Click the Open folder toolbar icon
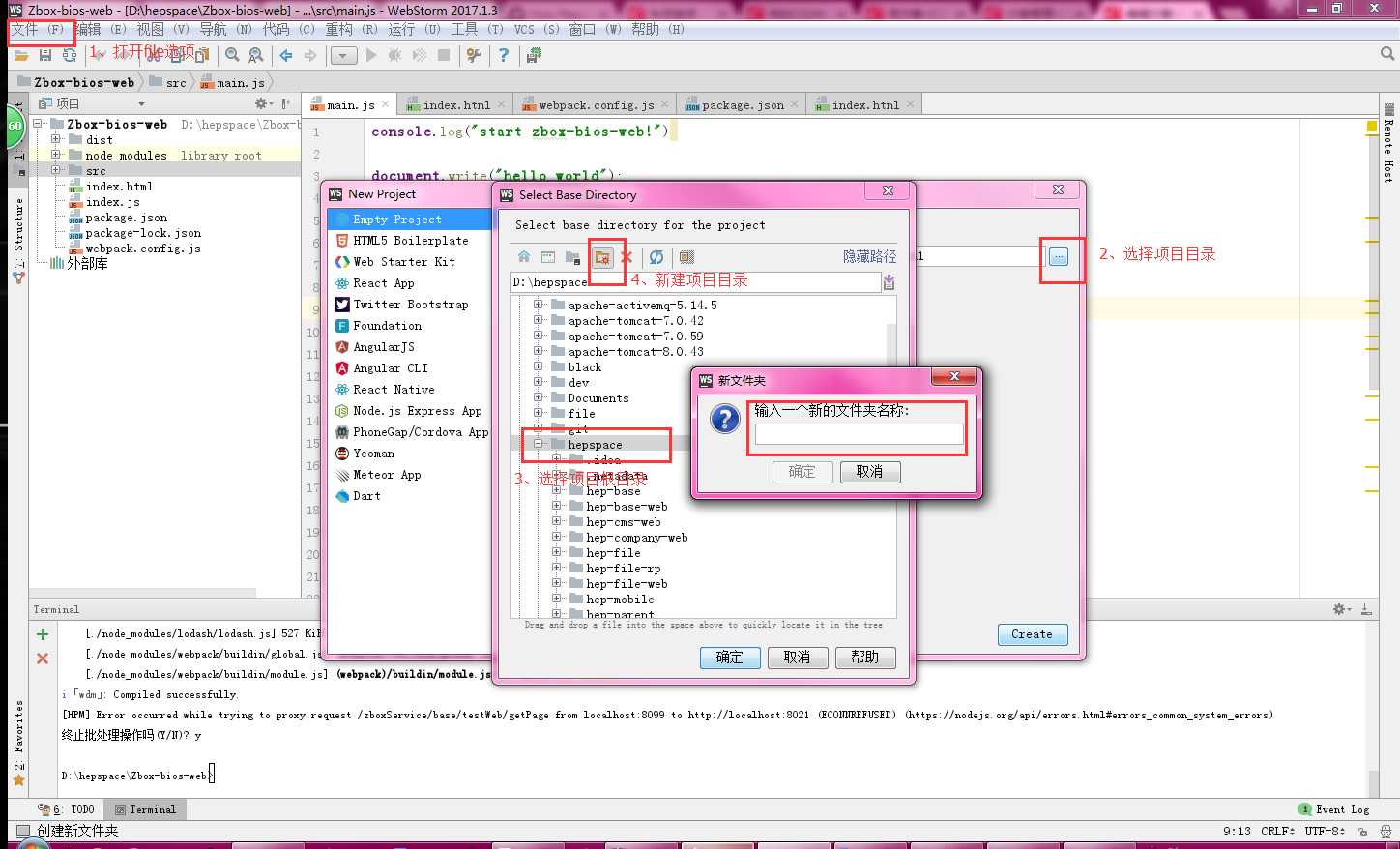Viewport: 1400px width, 849px height. point(20,56)
